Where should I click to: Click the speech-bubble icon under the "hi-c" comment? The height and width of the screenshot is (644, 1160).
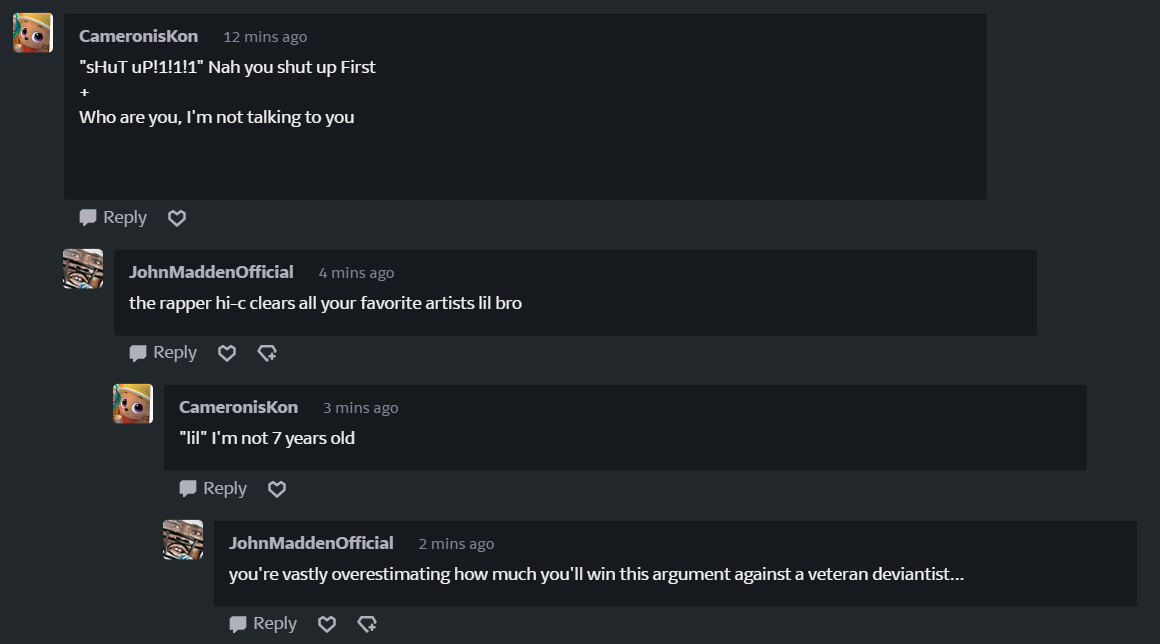point(138,353)
